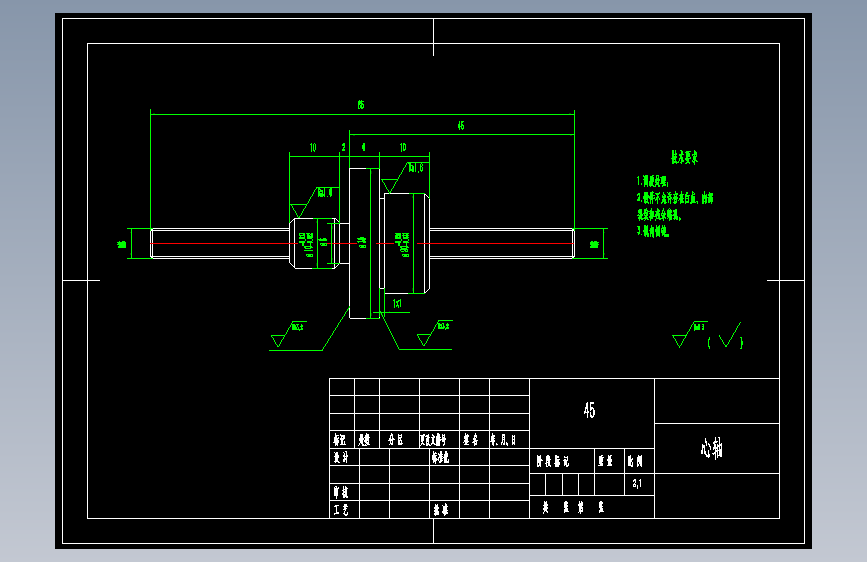Click the 2:1 scale value
Image resolution: width=867 pixels, height=562 pixels.
click(637, 483)
